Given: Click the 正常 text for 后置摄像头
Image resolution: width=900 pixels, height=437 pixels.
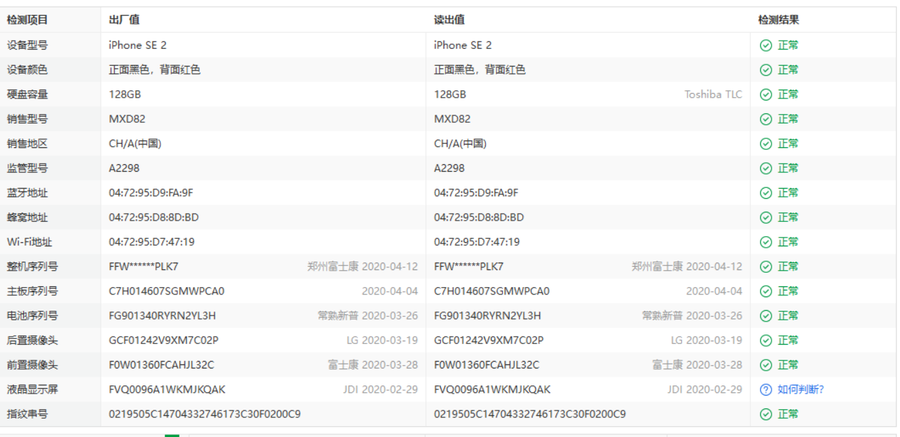Looking at the screenshot, I should (x=788, y=340).
